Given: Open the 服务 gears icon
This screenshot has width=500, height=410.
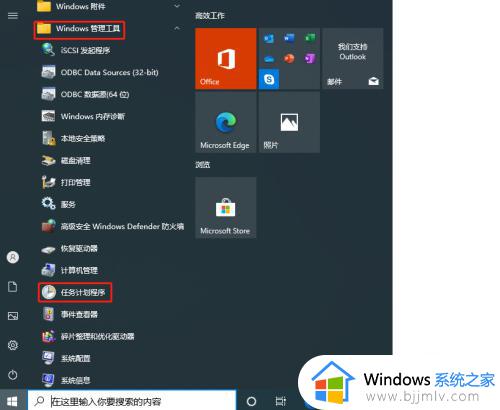Looking at the screenshot, I should 48,204.
